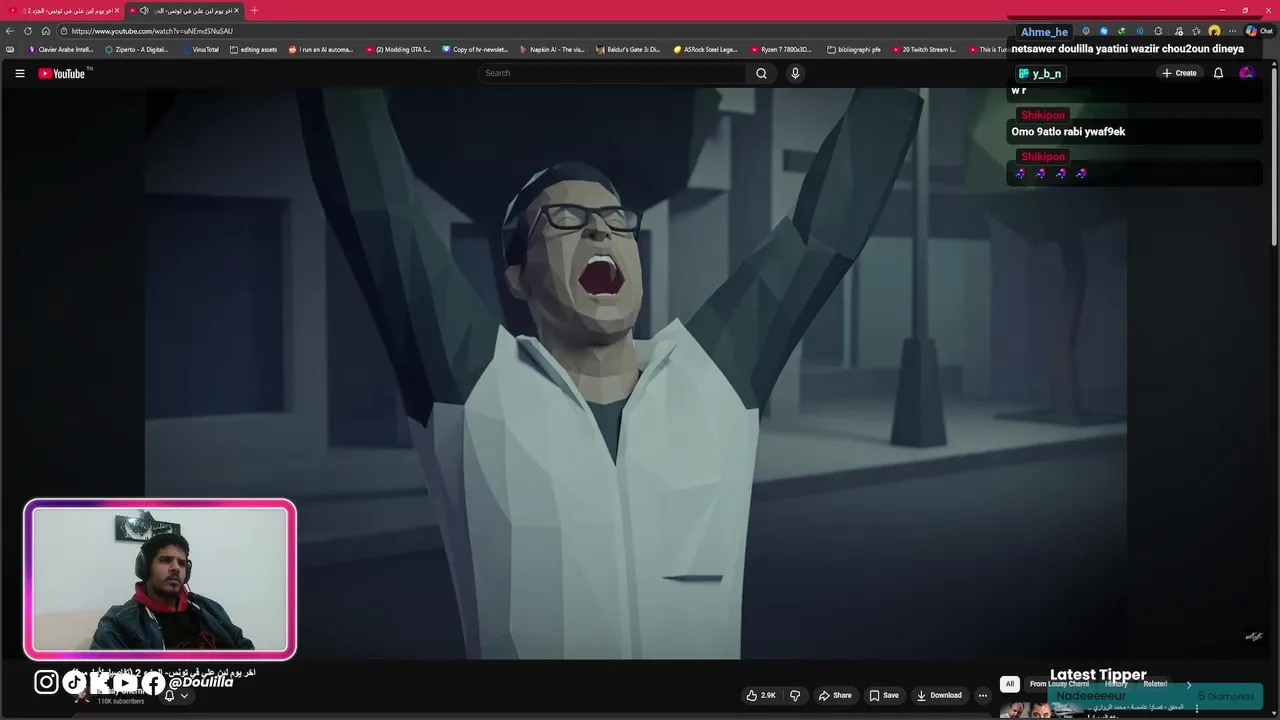Viewport: 1280px width, 720px height.
Task: Click the bookmarks bar leftmost apps icon
Action: coord(10,49)
